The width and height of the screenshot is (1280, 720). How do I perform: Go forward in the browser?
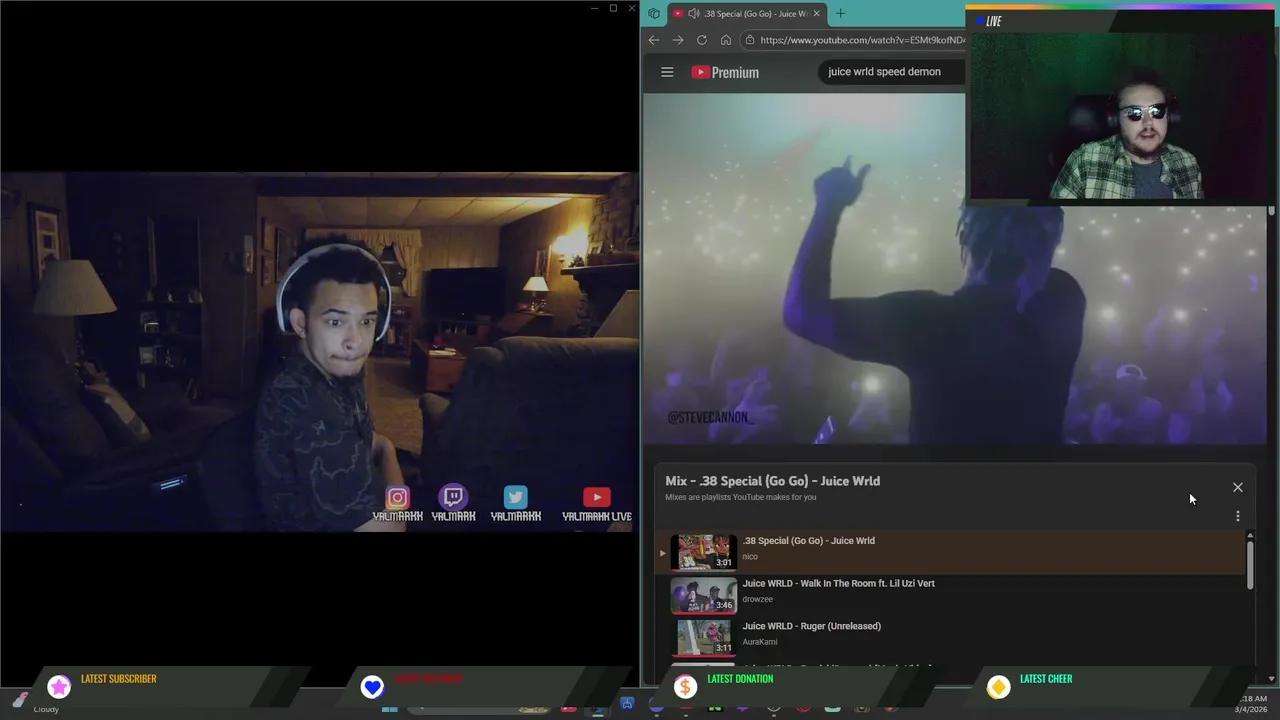[678, 40]
